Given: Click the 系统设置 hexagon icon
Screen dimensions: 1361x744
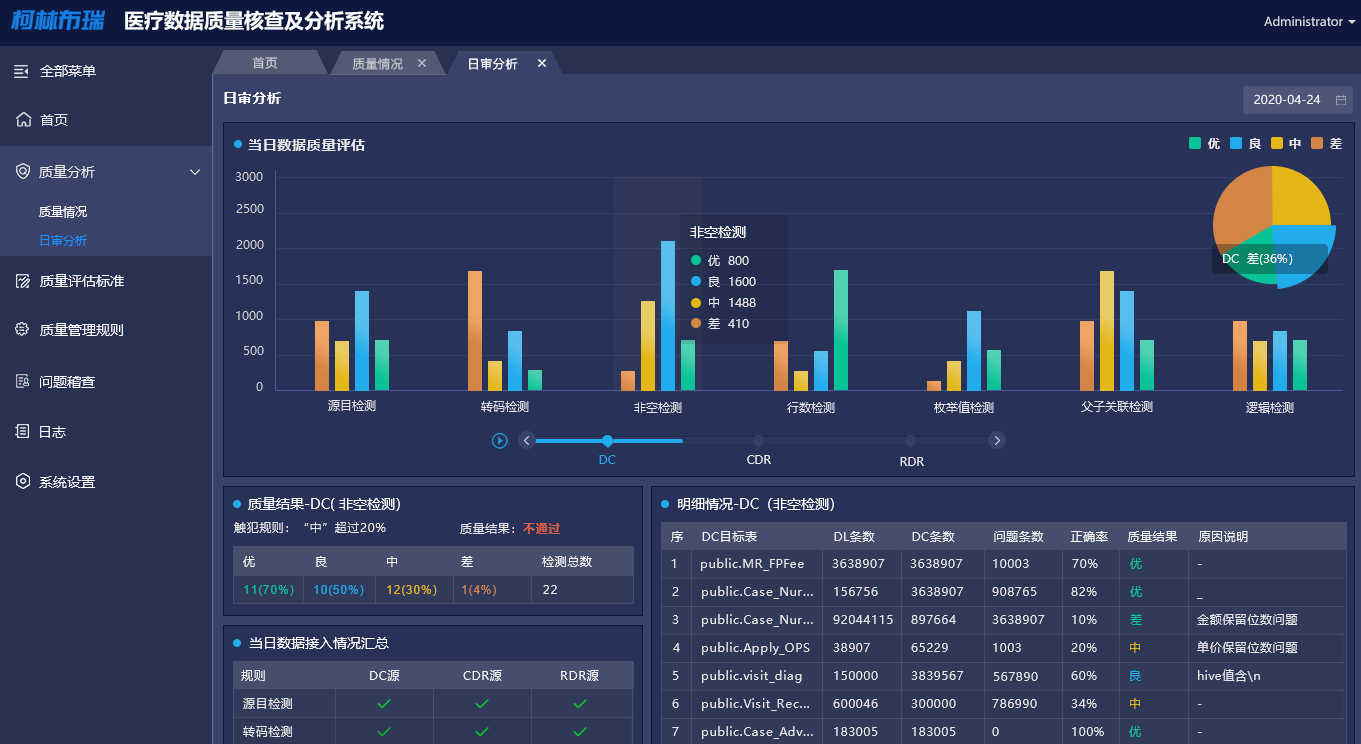Looking at the screenshot, I should pos(23,482).
